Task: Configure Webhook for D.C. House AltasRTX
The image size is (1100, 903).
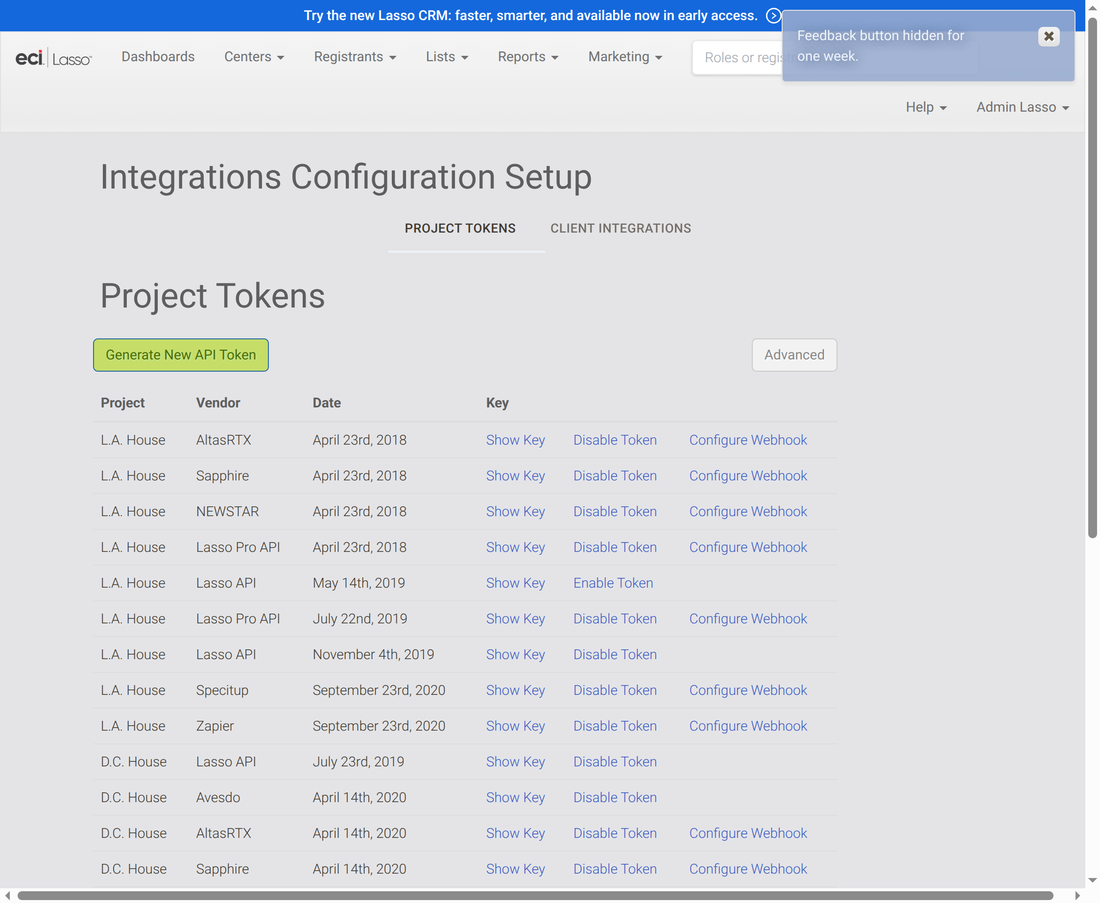Action: pos(748,834)
